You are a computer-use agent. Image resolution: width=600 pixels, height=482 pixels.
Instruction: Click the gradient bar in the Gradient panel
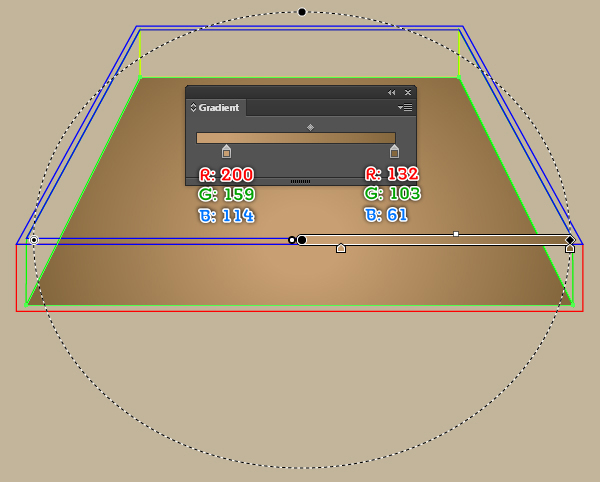coord(296,138)
